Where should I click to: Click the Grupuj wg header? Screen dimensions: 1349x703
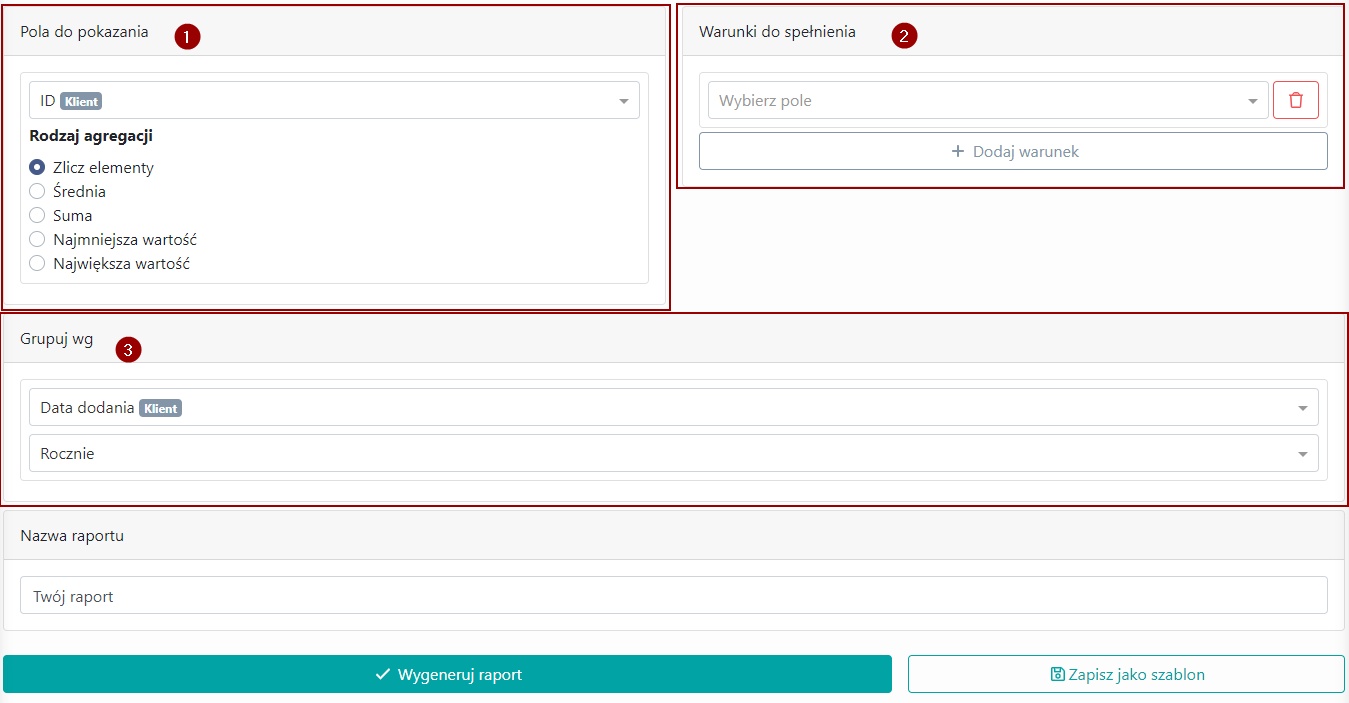click(57, 339)
